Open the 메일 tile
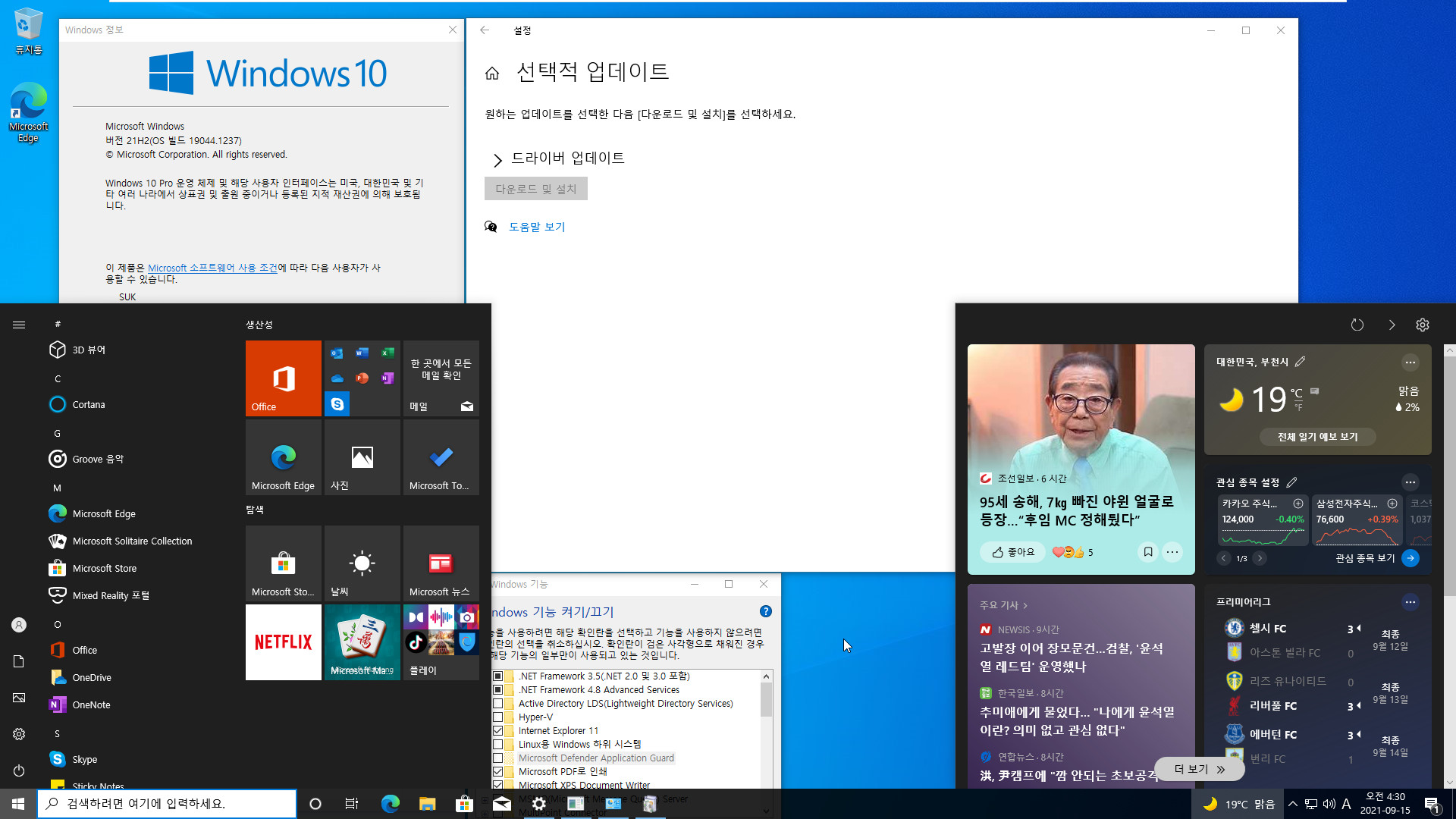The height and width of the screenshot is (819, 1456). click(x=441, y=378)
